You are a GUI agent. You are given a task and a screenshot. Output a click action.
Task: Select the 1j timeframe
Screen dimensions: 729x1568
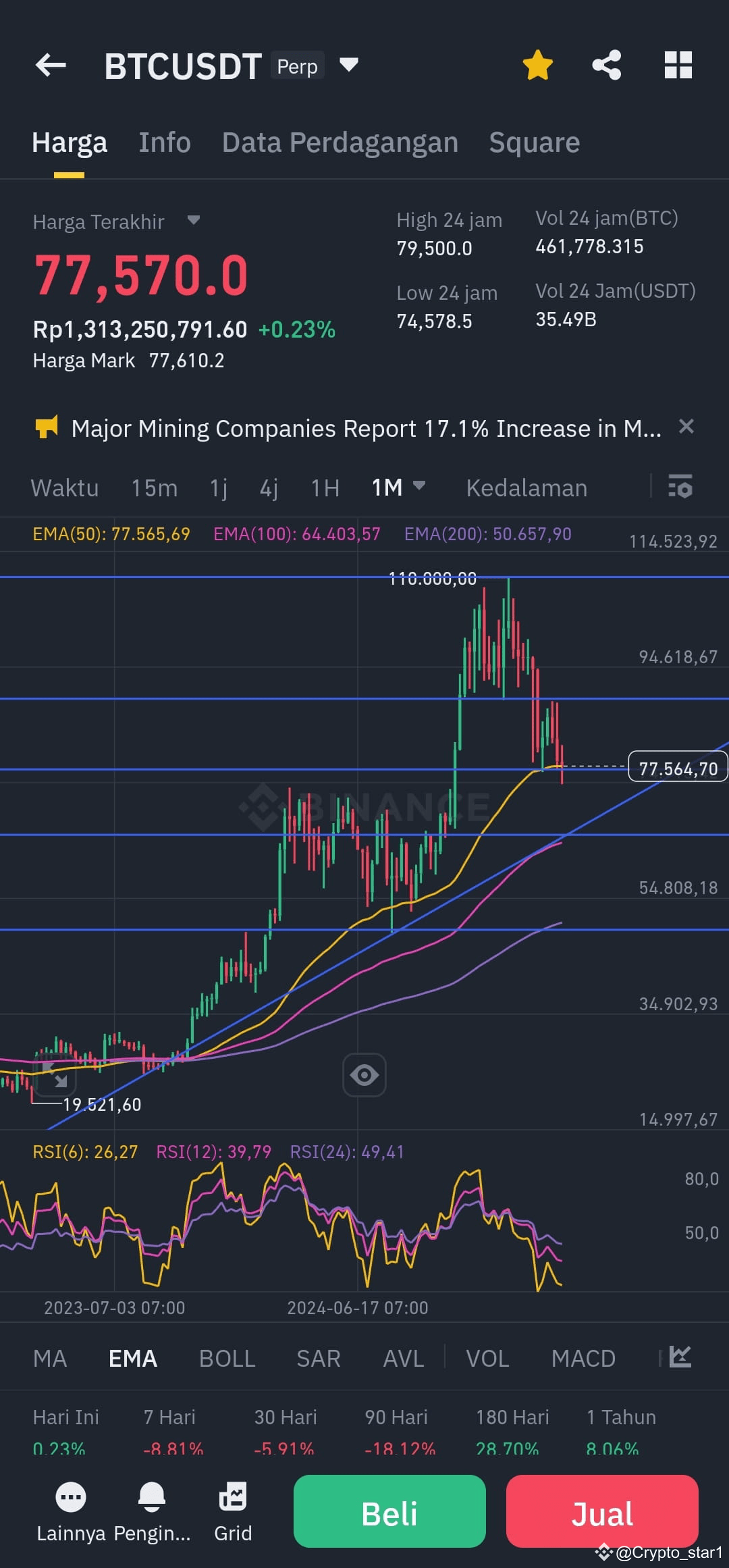click(x=219, y=488)
